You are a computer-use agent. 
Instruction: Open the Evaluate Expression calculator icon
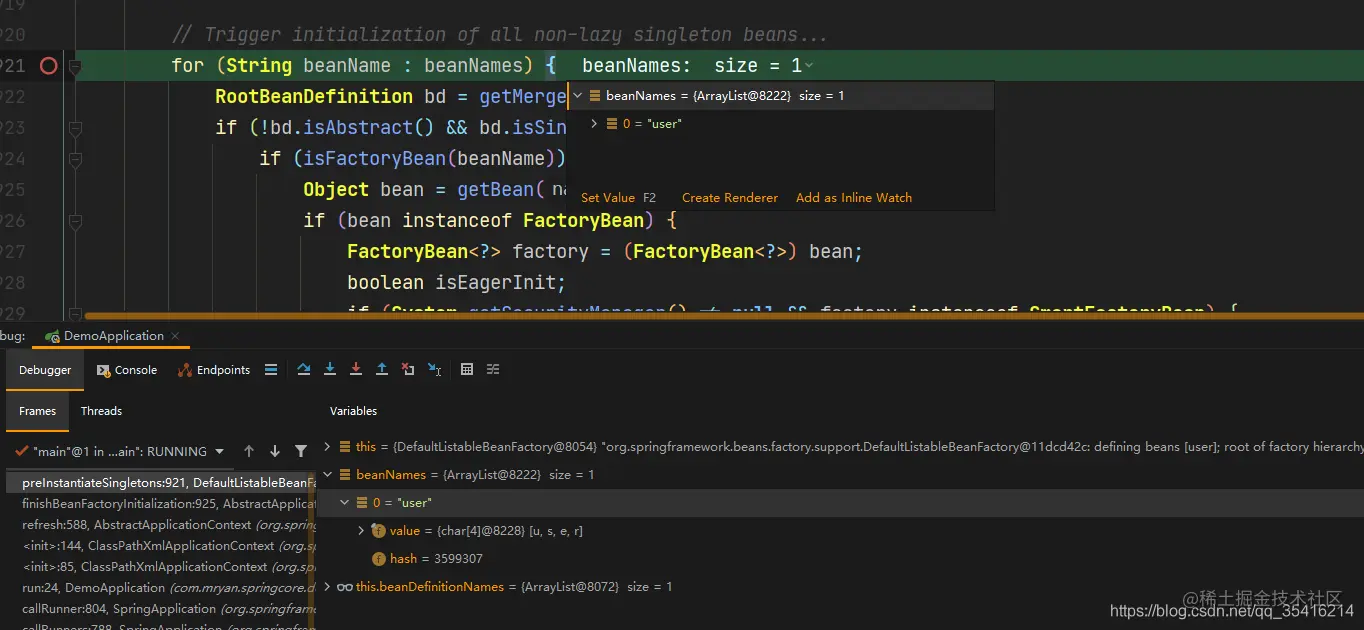pos(467,370)
